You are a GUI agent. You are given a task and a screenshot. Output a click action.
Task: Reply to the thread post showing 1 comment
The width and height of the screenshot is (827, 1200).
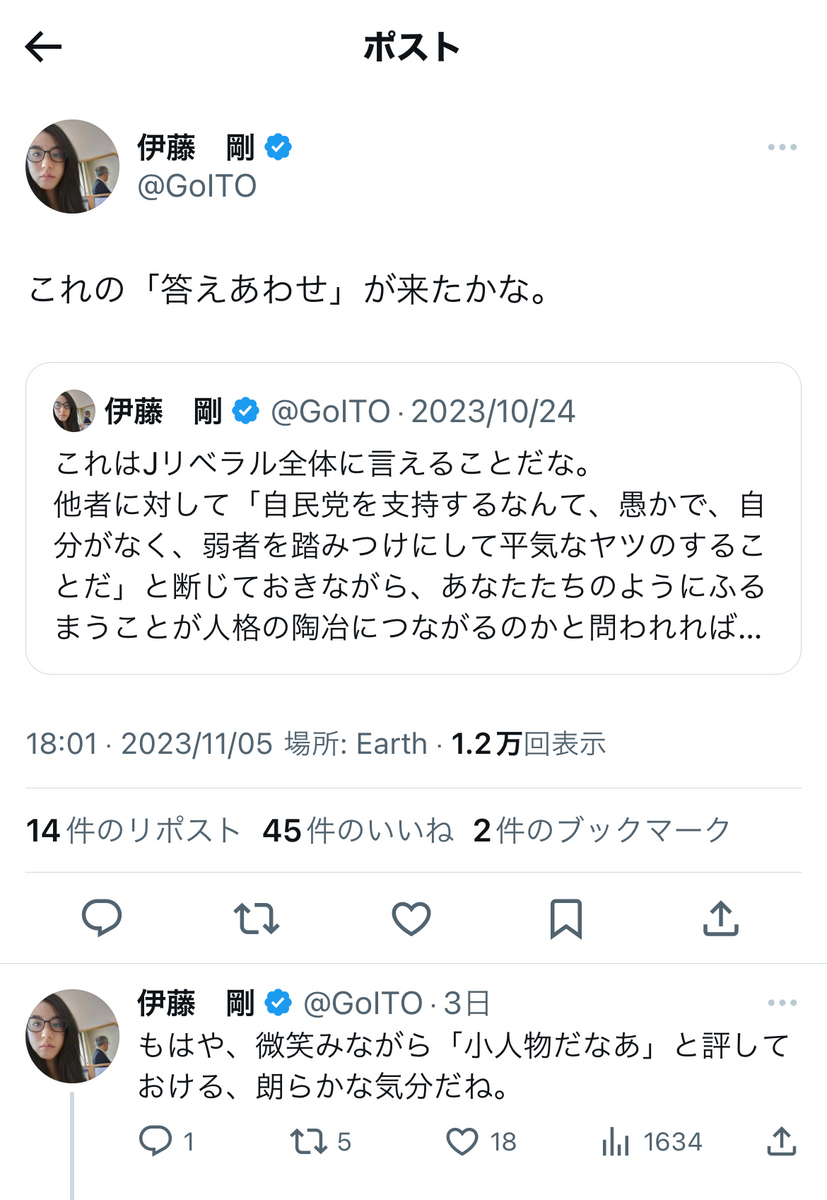(x=165, y=1142)
